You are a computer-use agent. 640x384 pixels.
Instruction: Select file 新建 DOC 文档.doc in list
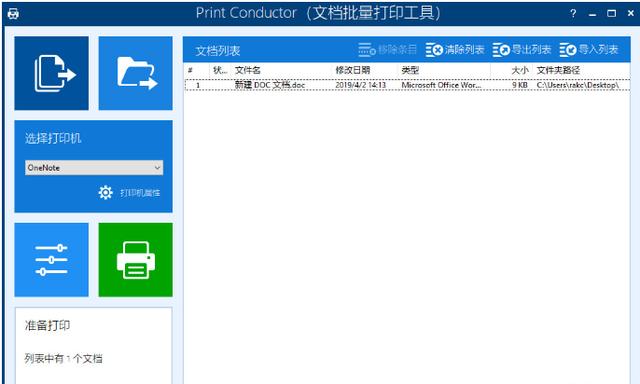tap(270, 85)
